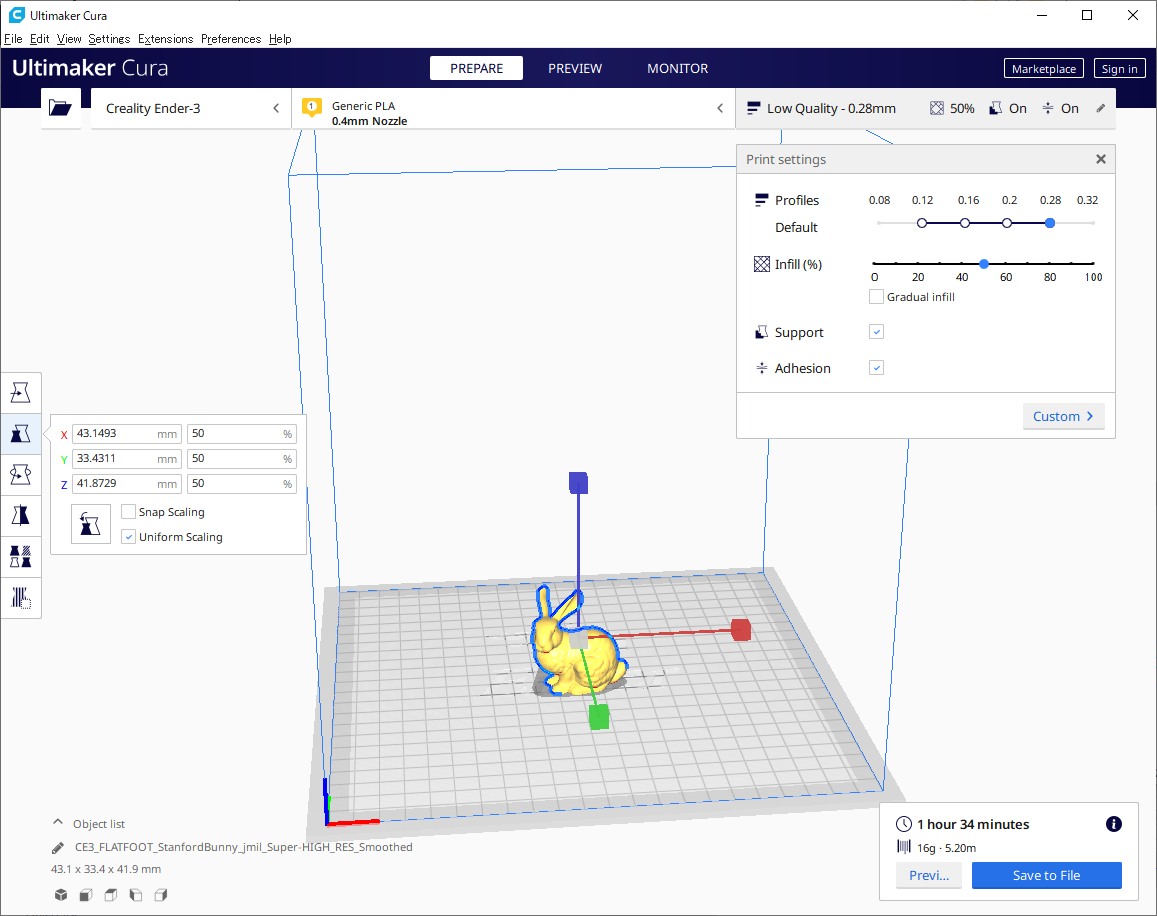The height and width of the screenshot is (916, 1157).
Task: Click the blue Z-axis scale handle
Action: coord(578,483)
